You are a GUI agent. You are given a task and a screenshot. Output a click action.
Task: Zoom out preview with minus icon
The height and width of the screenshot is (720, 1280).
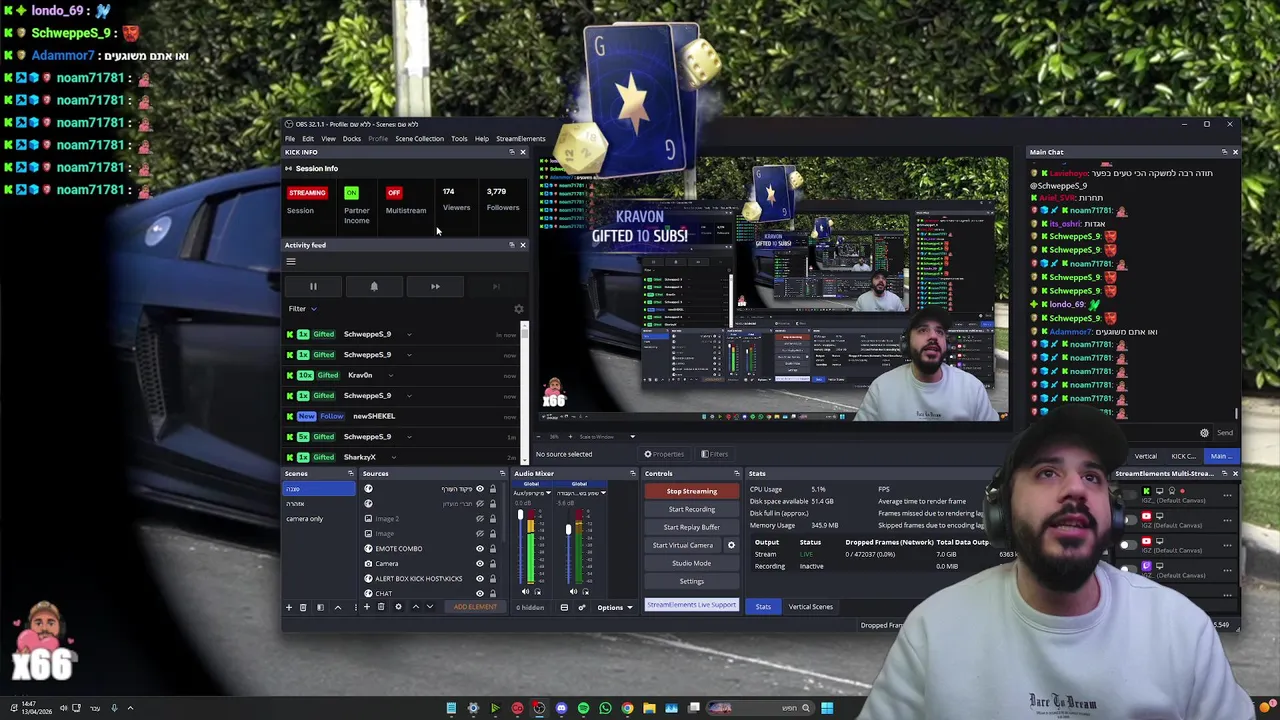click(539, 437)
